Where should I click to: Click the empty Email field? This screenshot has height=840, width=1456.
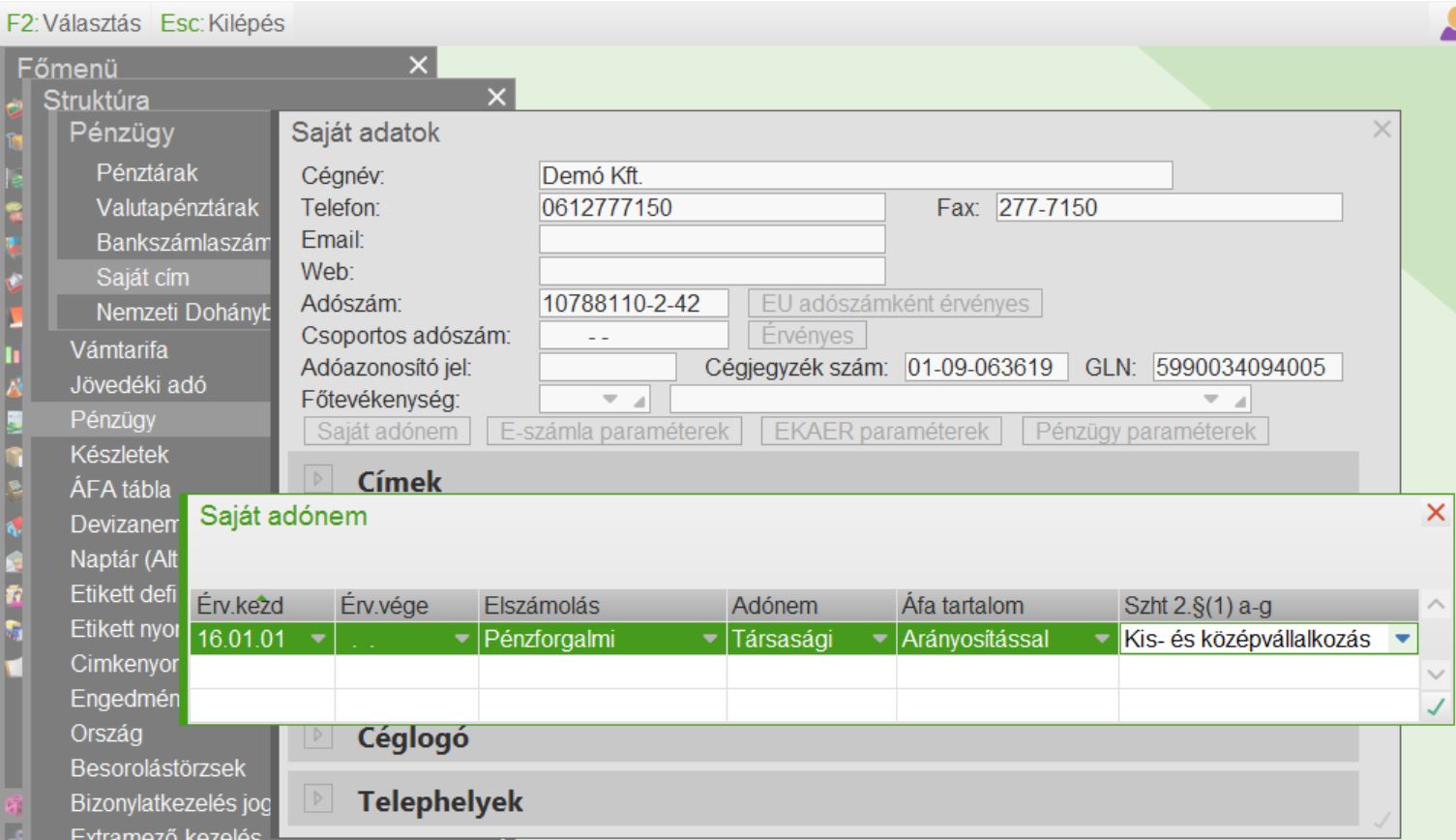coord(712,239)
